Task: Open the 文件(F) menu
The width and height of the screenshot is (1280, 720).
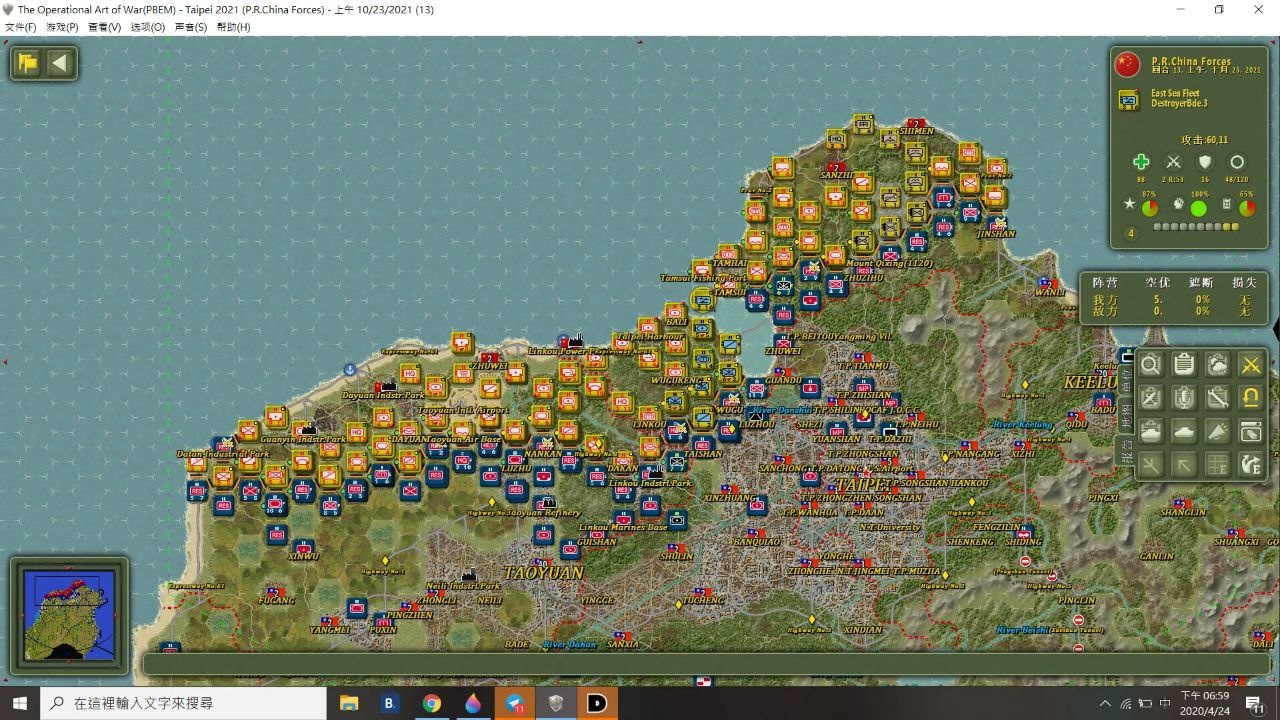Action: (21, 27)
